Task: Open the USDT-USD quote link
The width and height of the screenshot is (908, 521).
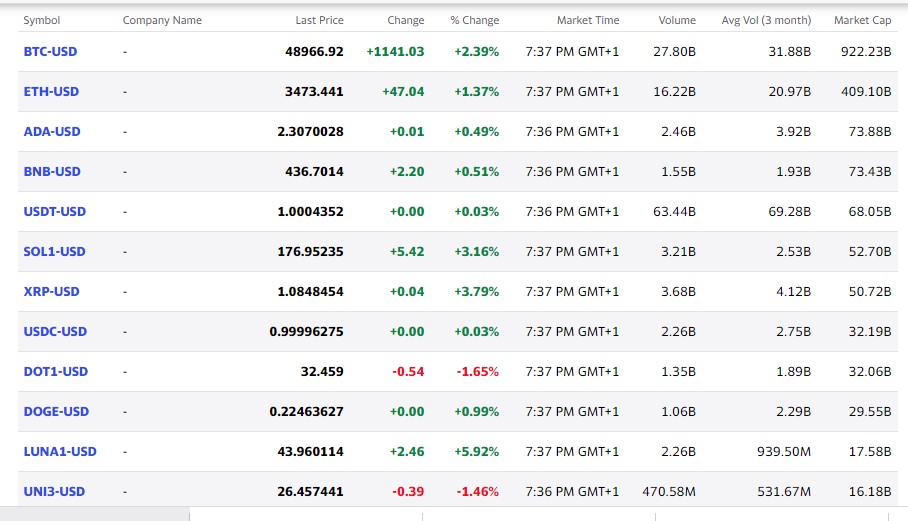Action: 55,211
